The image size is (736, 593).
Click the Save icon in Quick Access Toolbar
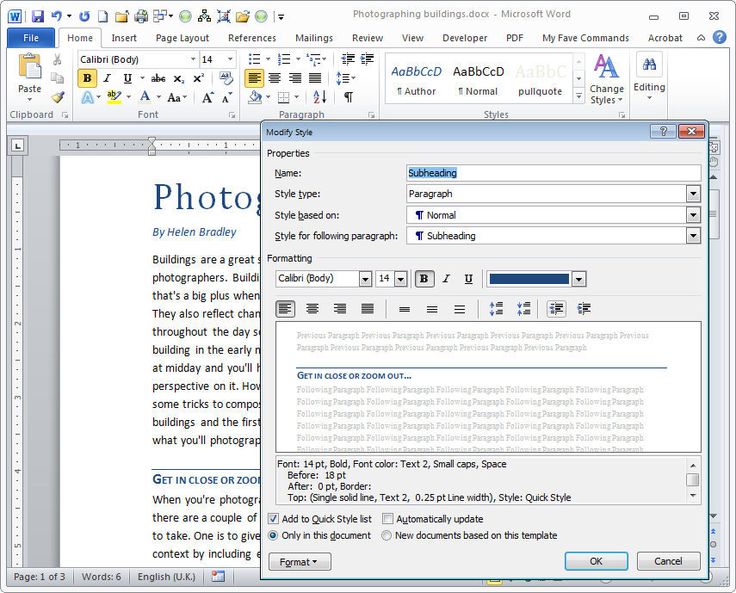point(38,17)
